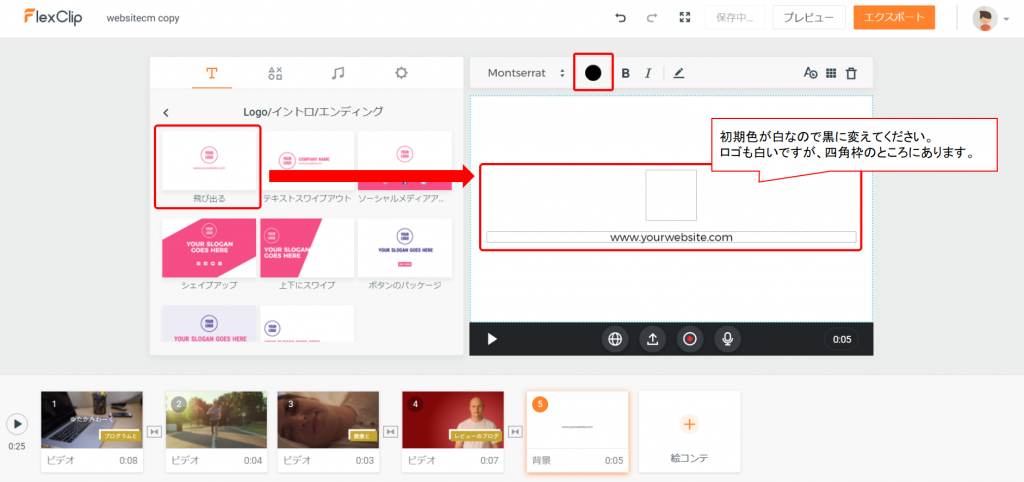Click the microphone voiceover icon
This screenshot has width=1024, height=482.
727,339
